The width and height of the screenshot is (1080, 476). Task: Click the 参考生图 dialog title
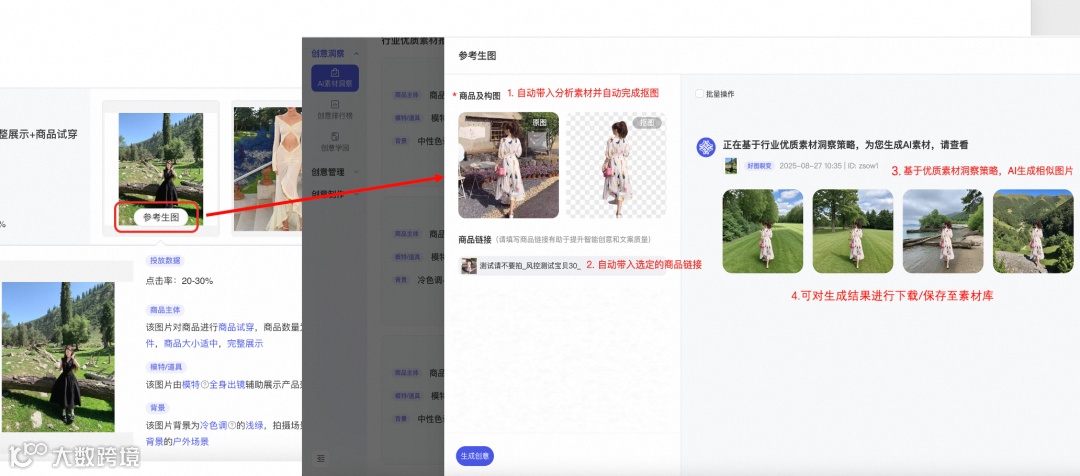(477, 56)
